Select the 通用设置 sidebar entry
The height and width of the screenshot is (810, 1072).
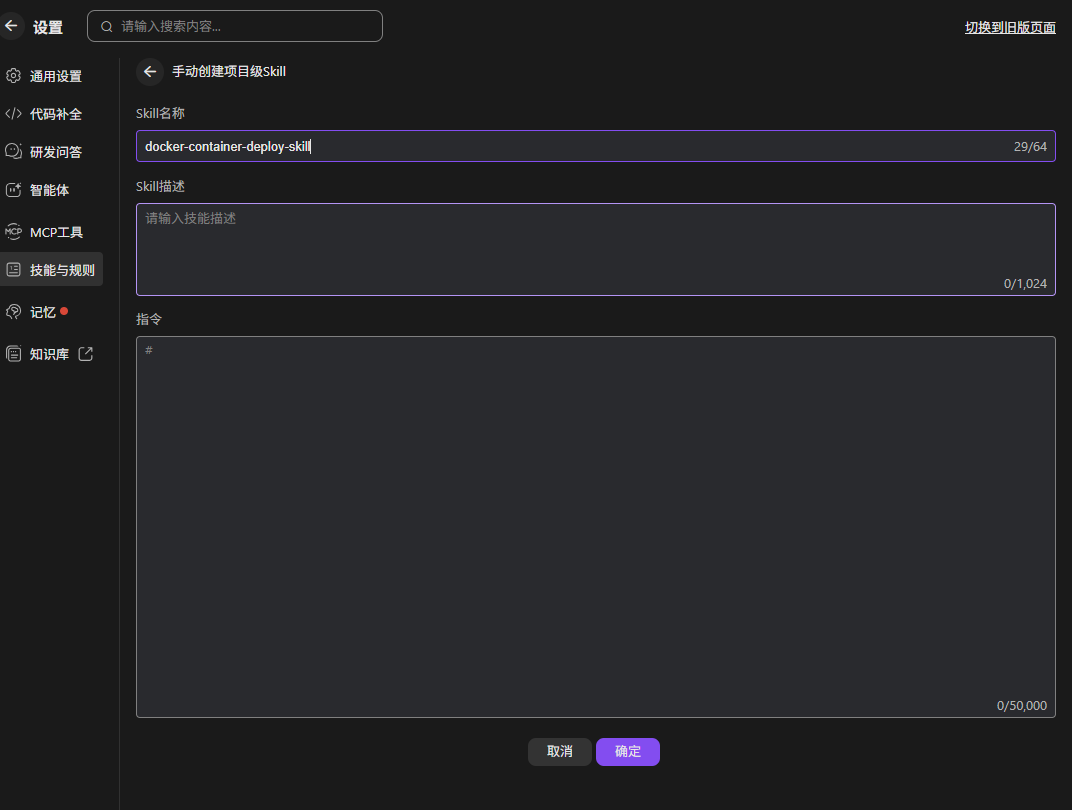(52, 76)
